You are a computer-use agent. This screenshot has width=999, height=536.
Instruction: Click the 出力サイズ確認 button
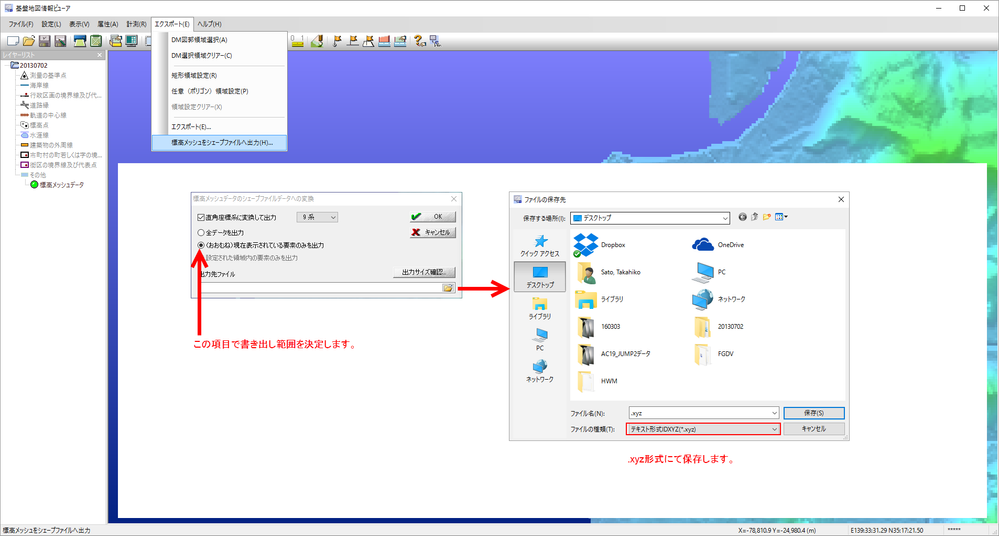coord(424,272)
